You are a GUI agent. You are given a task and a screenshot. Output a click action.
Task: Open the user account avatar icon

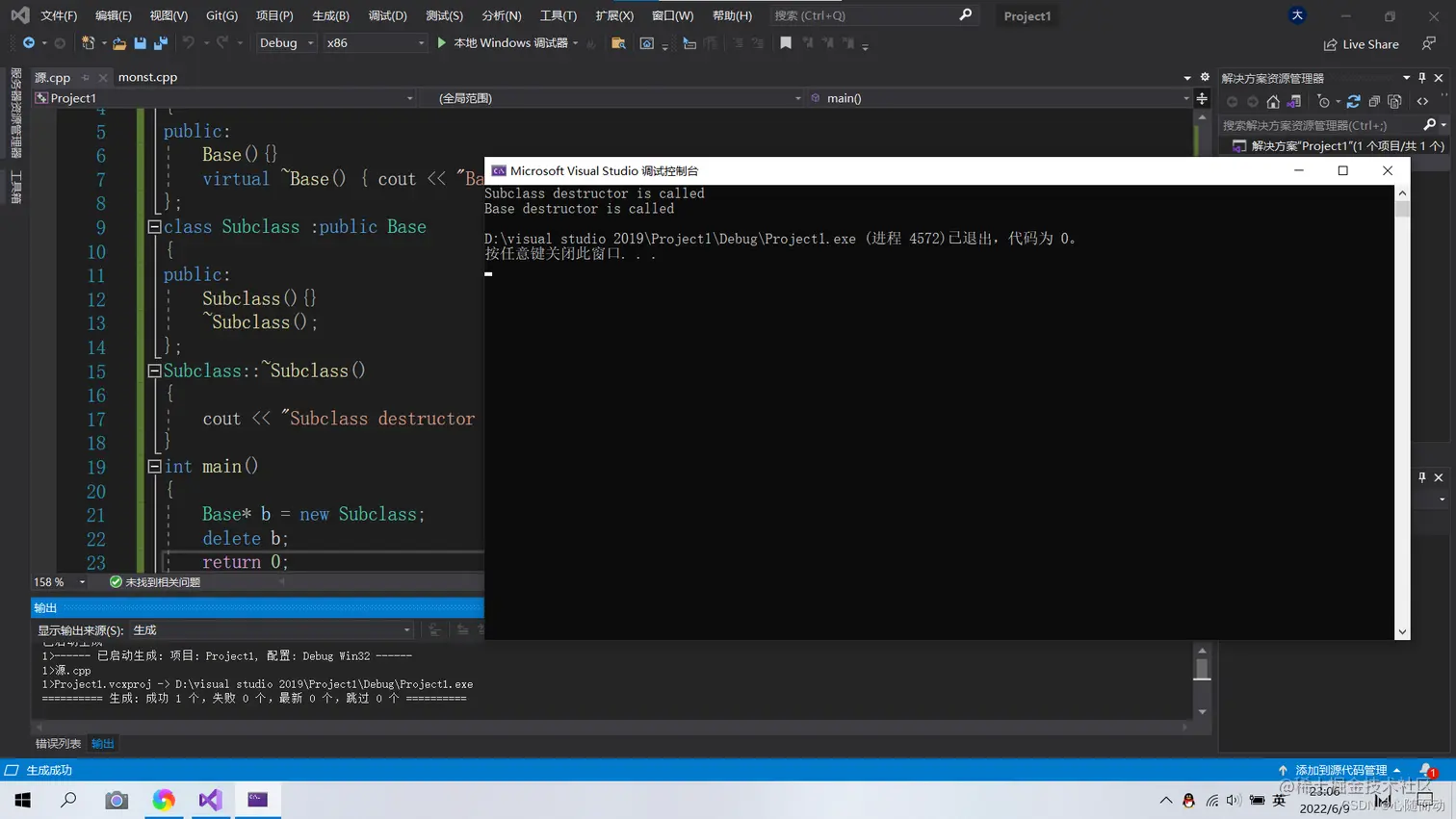[1297, 15]
